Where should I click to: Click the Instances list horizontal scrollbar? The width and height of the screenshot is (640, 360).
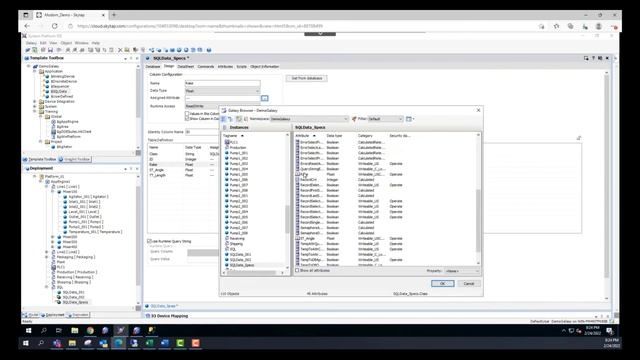pyautogui.click(x=254, y=273)
